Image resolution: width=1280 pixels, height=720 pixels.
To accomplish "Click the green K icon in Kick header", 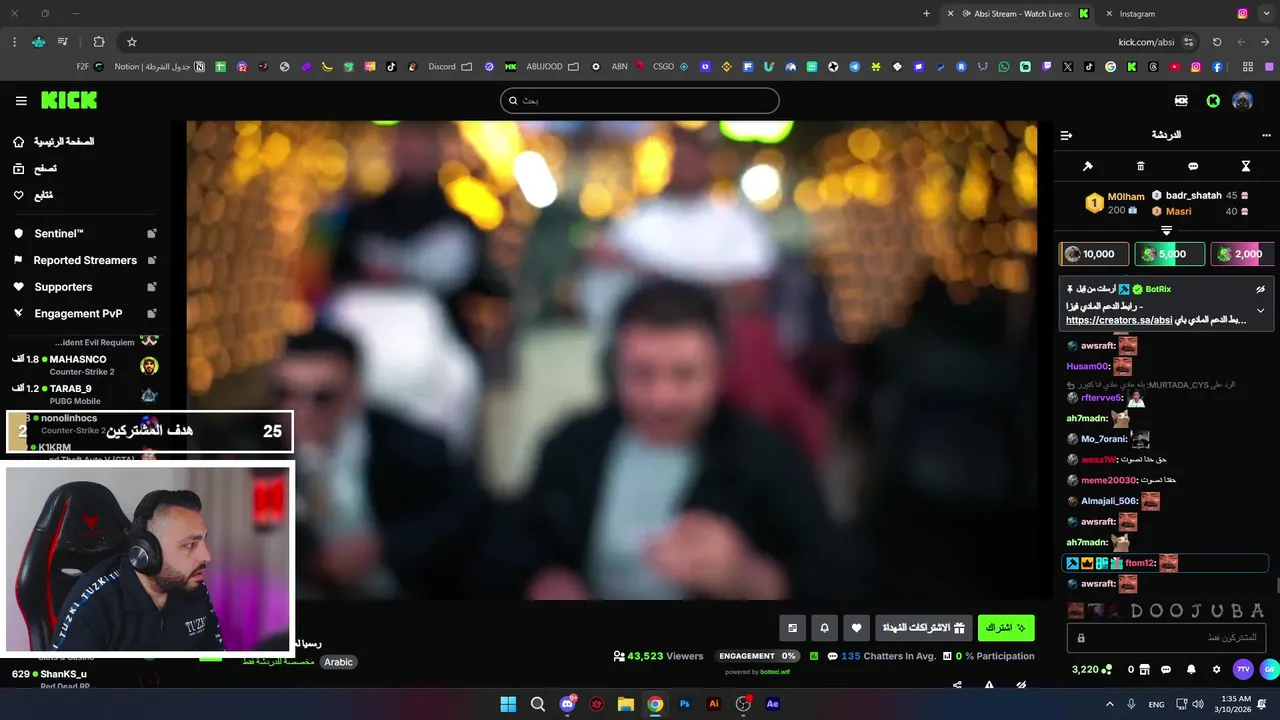I will click(x=1213, y=101).
